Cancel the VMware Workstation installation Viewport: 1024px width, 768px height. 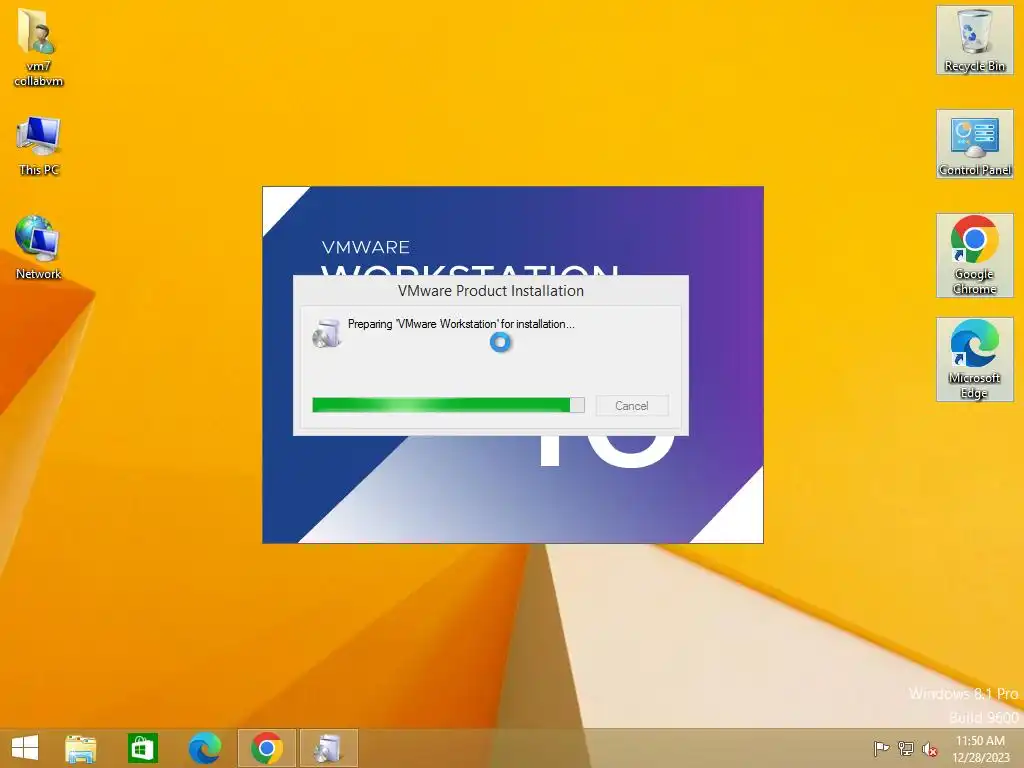632,406
